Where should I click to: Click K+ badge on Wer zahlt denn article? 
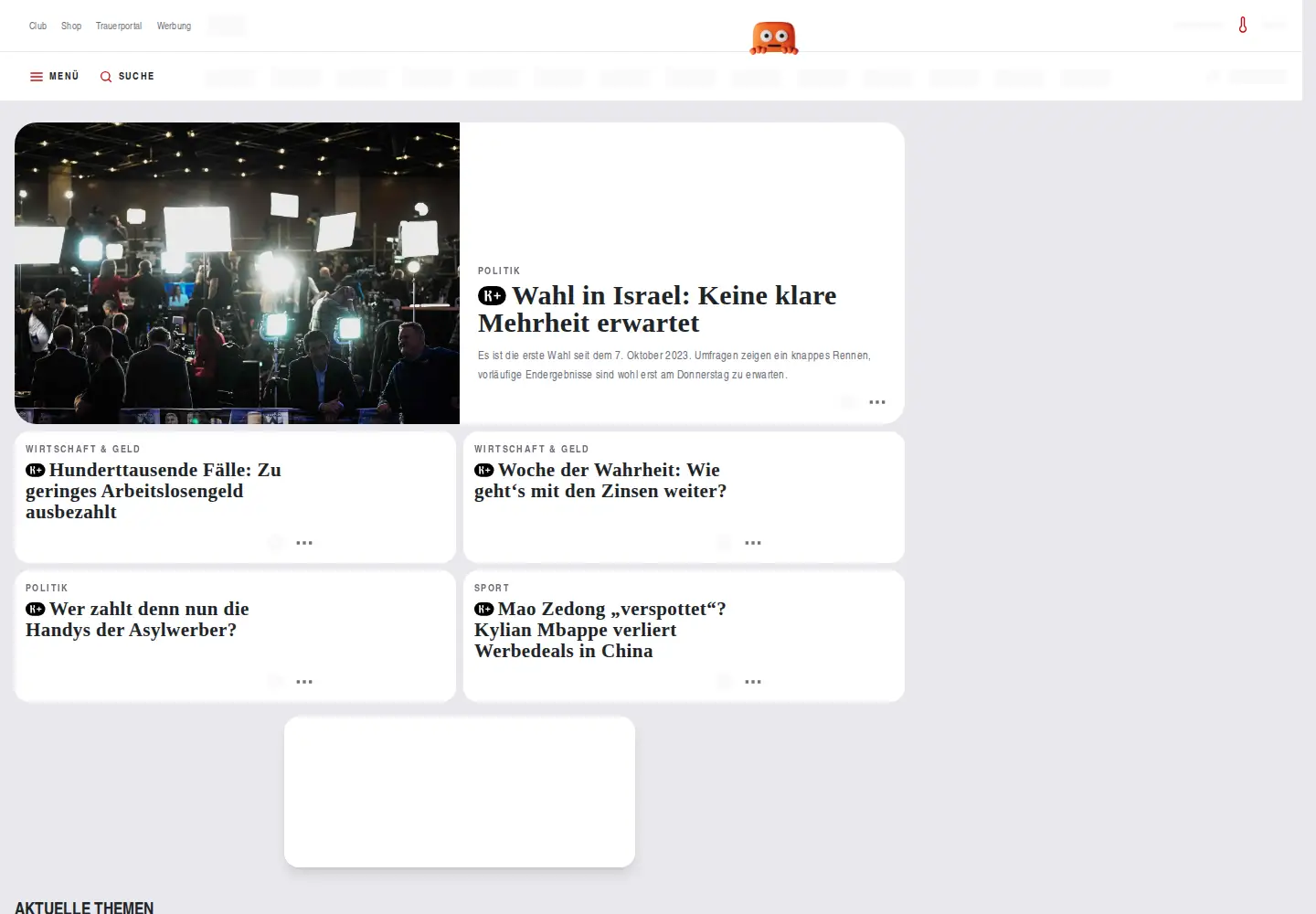coord(36,609)
